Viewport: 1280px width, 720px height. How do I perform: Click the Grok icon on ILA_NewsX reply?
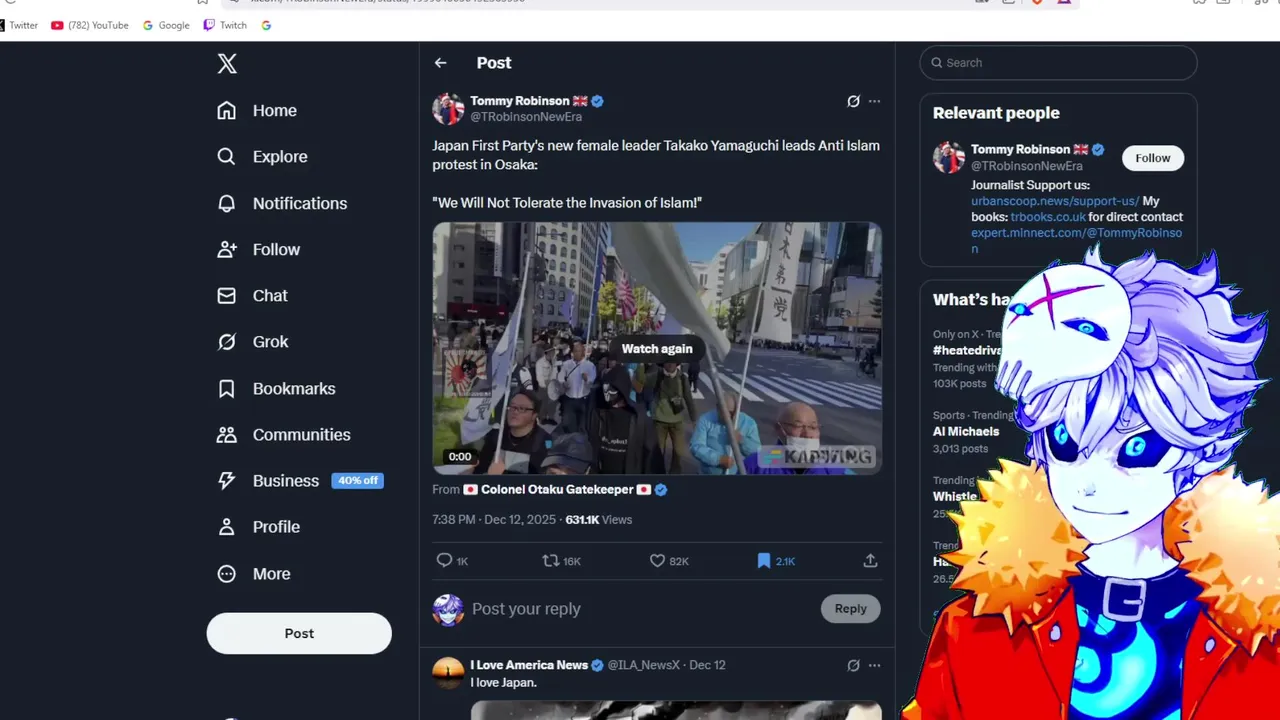pos(853,665)
